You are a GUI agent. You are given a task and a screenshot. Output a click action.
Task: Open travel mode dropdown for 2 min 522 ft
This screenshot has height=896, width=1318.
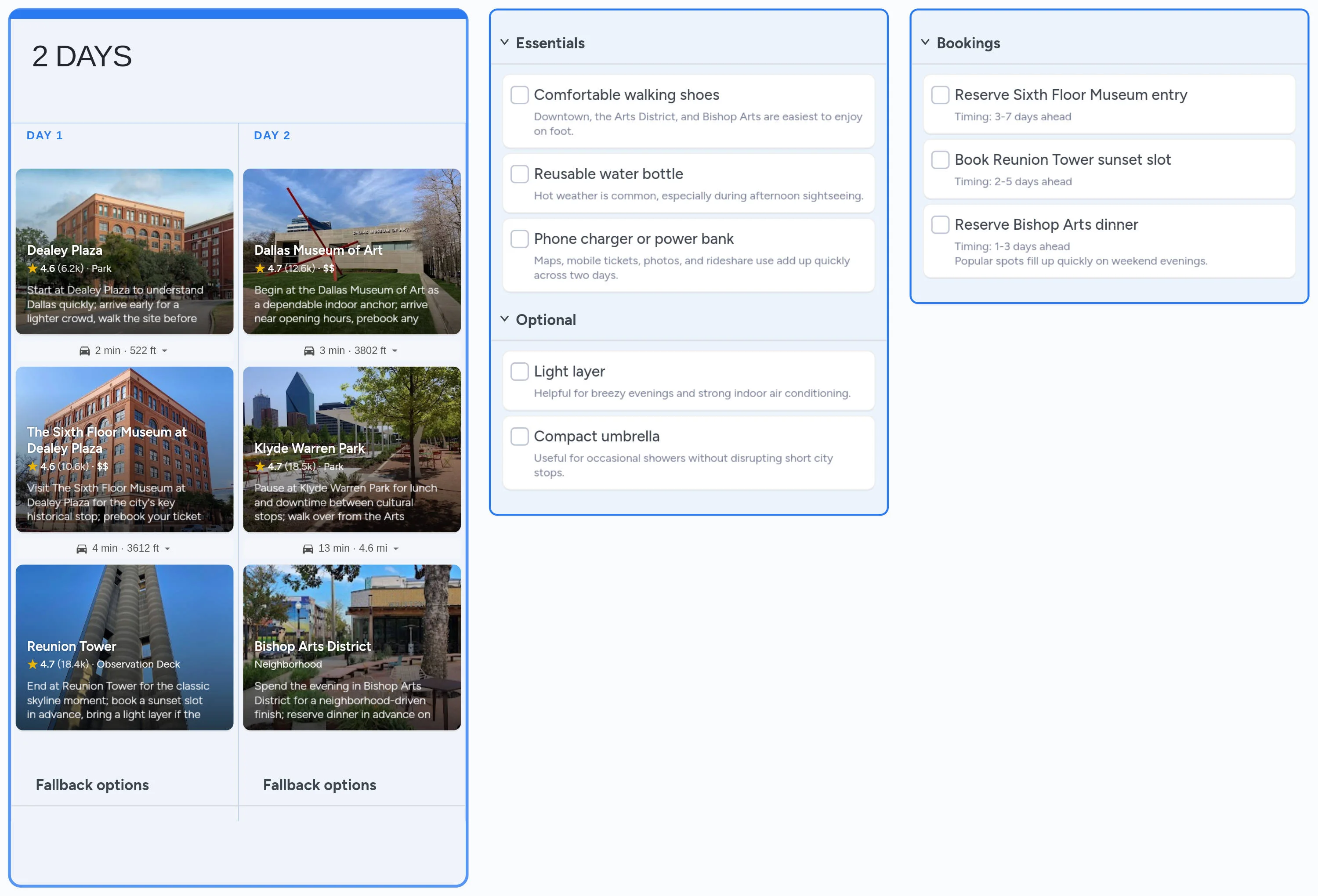coord(164,351)
